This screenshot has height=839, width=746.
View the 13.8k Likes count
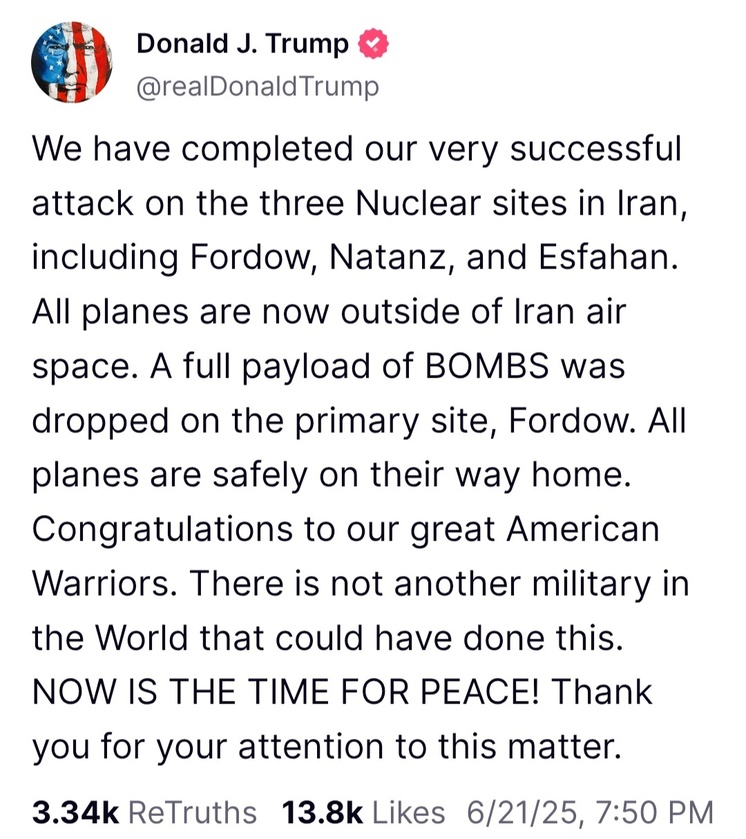tap(322, 812)
